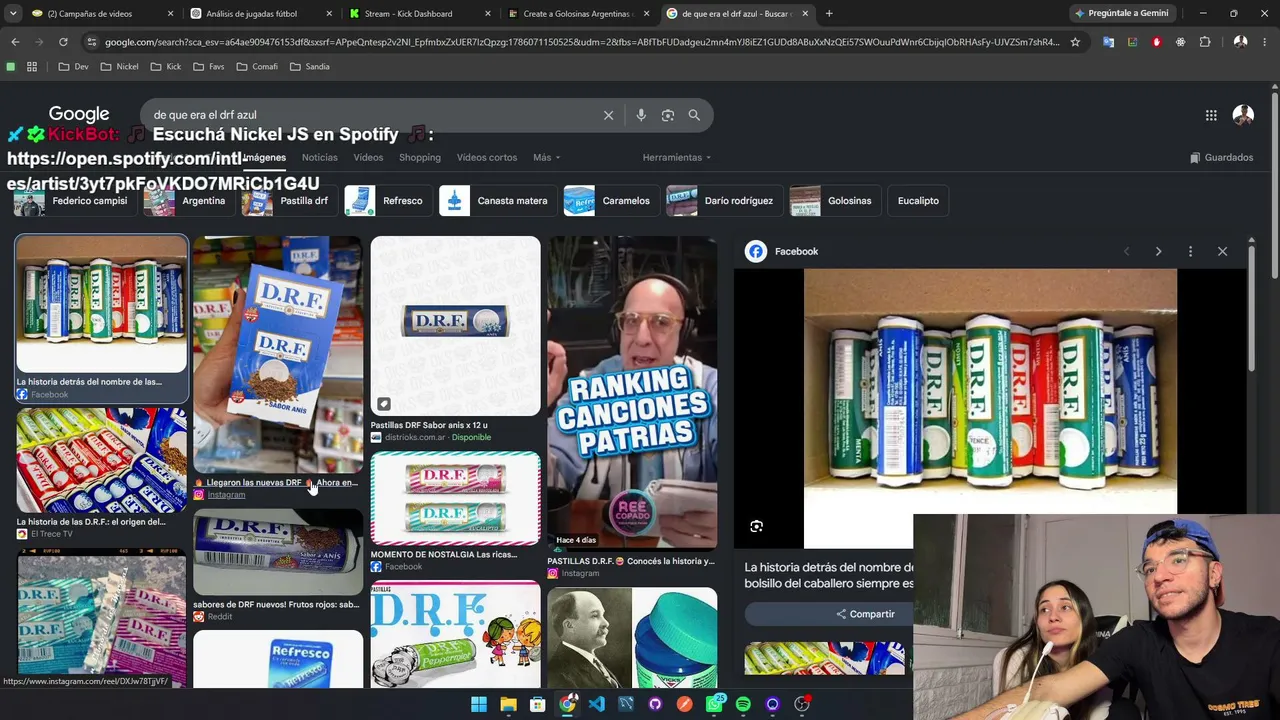Submit the search with the magnifier icon
Screen dimensions: 1280x720
(x=694, y=115)
